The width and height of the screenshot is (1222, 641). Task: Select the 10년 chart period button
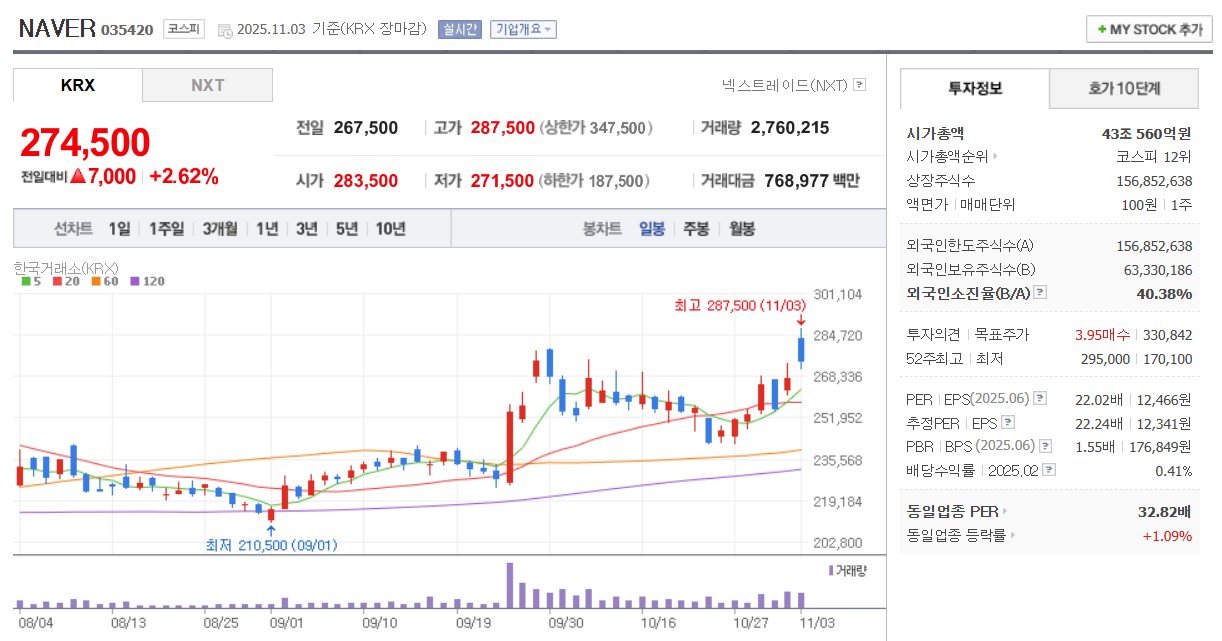coord(389,229)
